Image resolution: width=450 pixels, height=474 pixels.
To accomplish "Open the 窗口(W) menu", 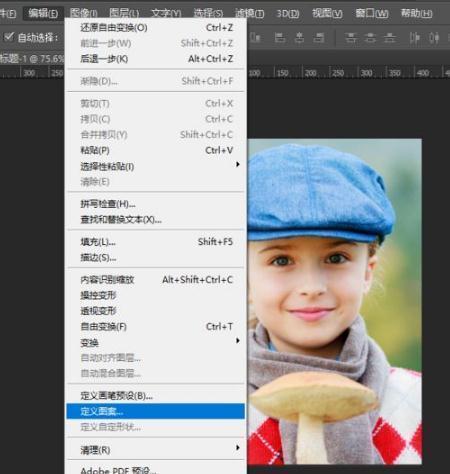I will coord(371,14).
